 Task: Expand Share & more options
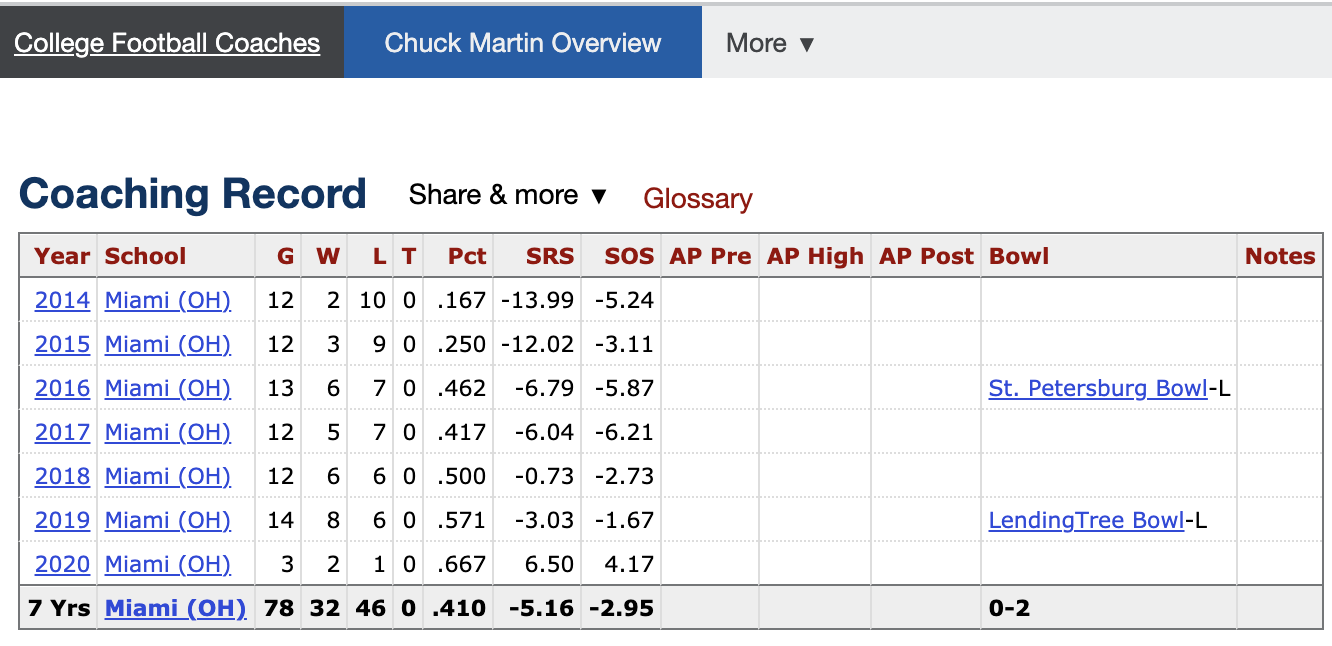[508, 195]
